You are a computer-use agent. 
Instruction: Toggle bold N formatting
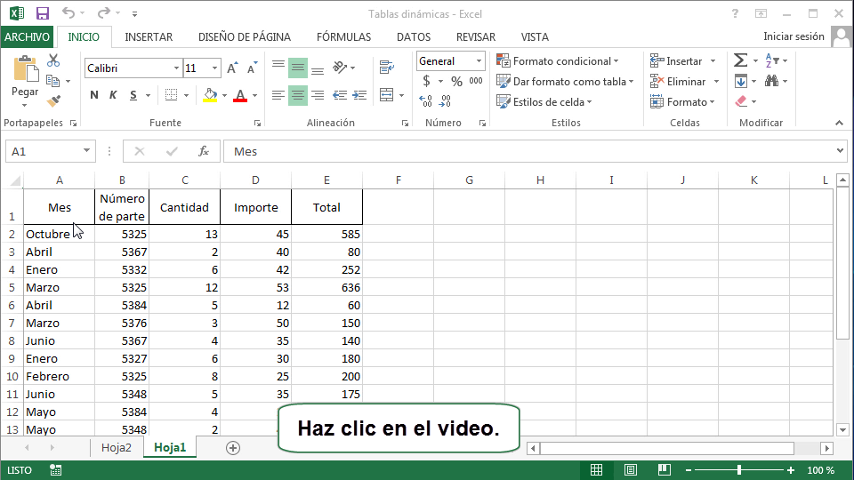94,95
